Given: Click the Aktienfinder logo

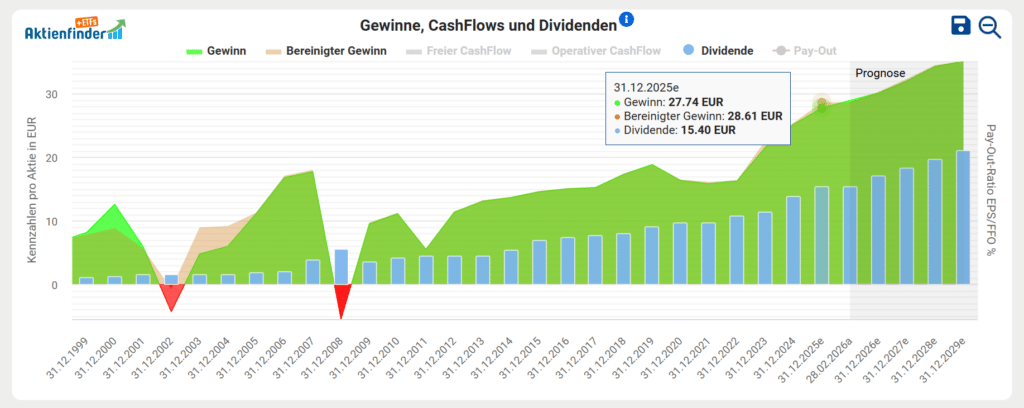Looking at the screenshot, I should click(74, 27).
